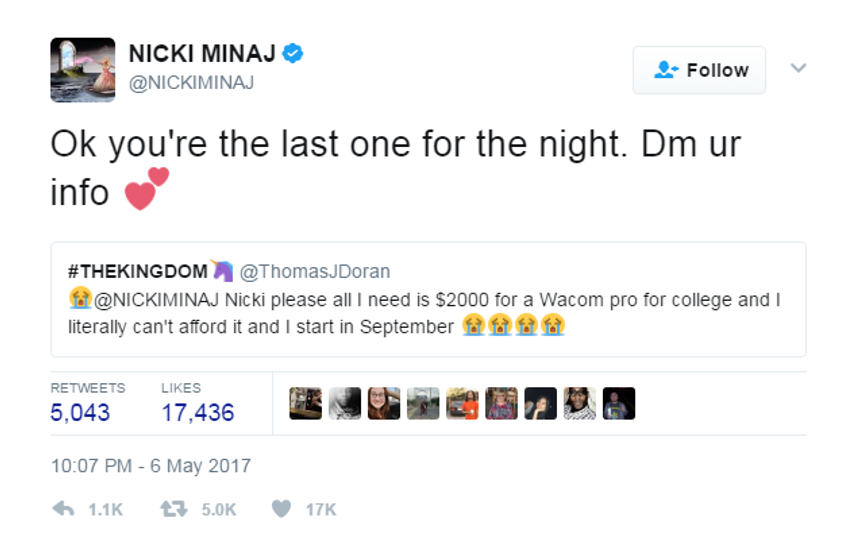Like the tweet with heart icon
Viewport: 850px width, 560px height.
(281, 509)
